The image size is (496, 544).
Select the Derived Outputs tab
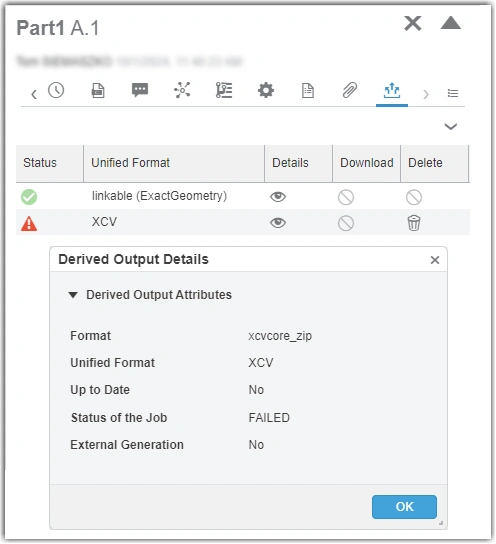[392, 91]
